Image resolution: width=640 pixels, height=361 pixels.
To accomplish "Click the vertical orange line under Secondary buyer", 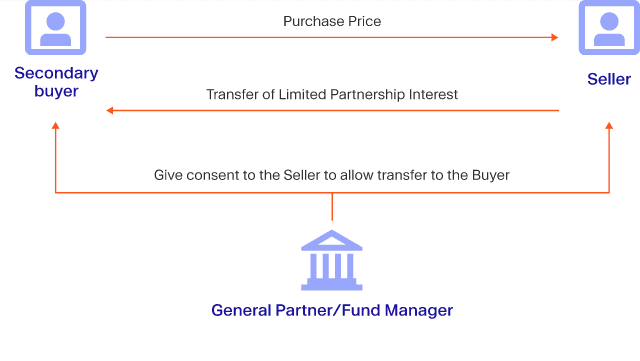I will click(56, 157).
